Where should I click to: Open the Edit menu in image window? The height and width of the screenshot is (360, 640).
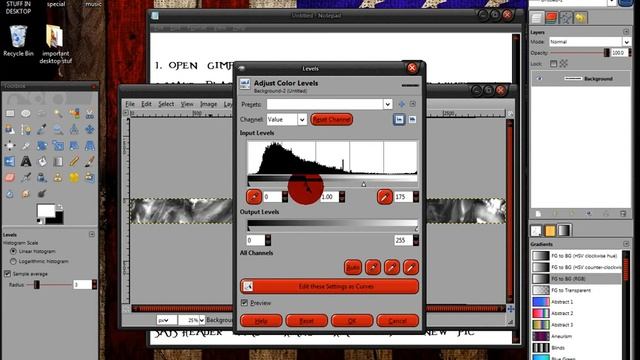146,104
